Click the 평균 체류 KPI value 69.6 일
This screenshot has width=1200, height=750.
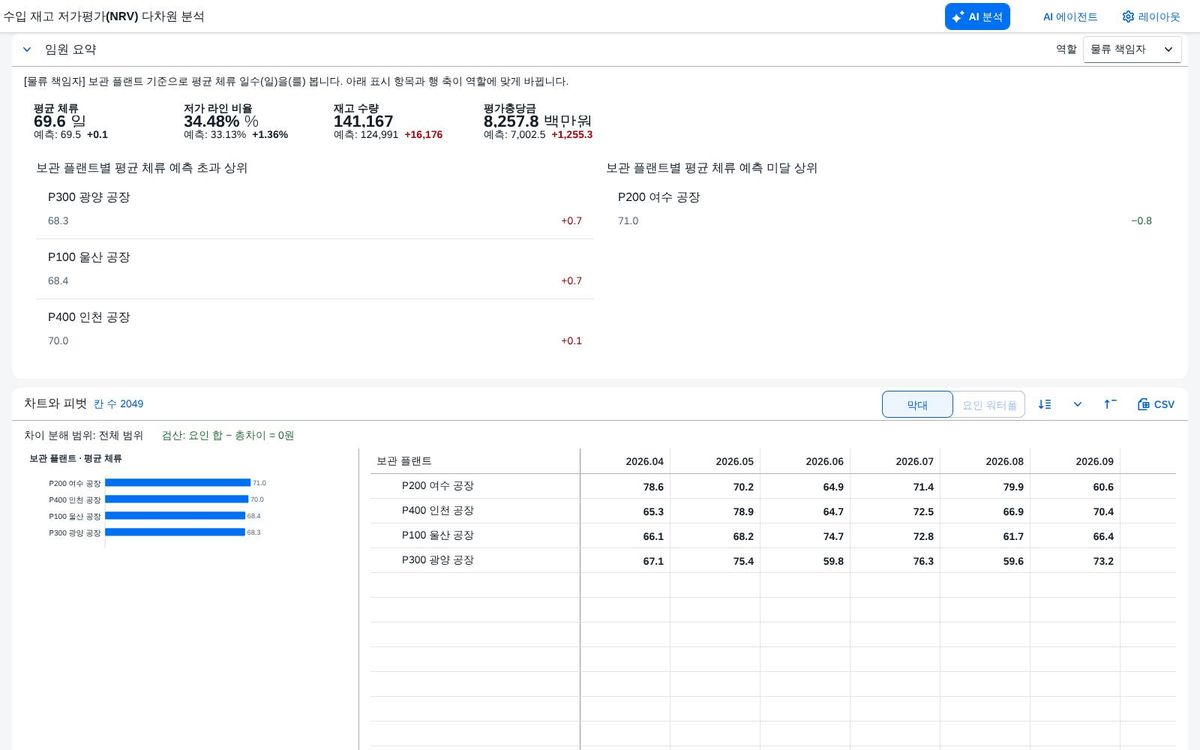[x=60, y=121]
